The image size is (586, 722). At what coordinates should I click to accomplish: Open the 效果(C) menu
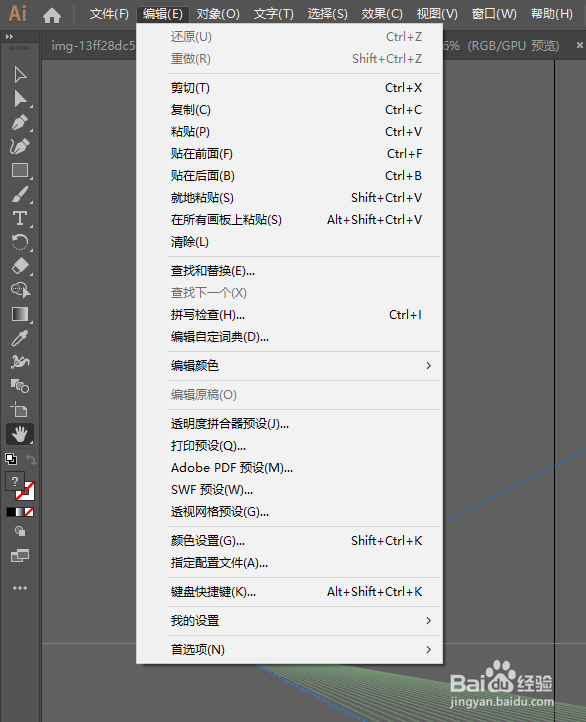[382, 14]
